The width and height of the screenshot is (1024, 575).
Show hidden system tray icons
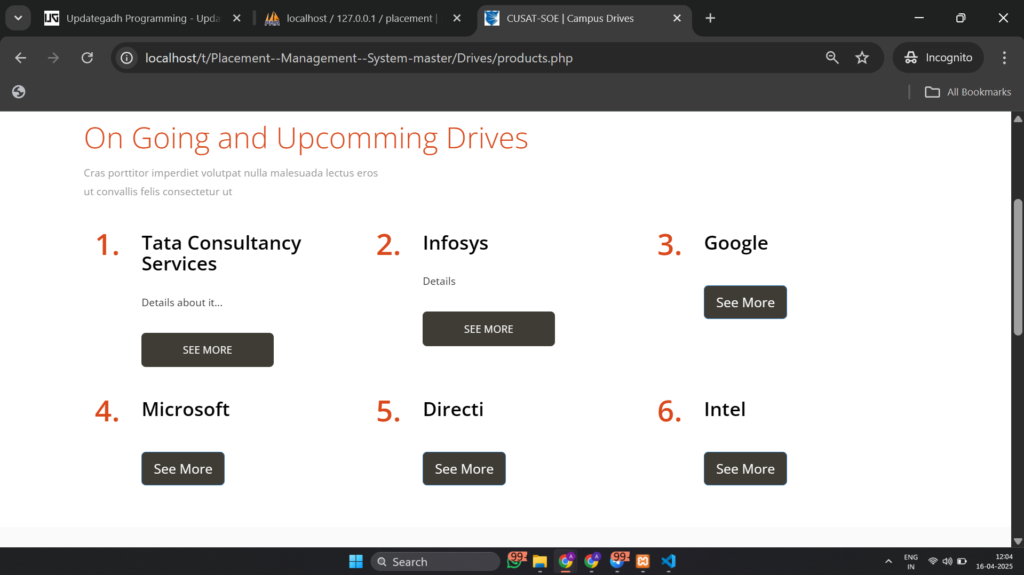pyautogui.click(x=888, y=561)
